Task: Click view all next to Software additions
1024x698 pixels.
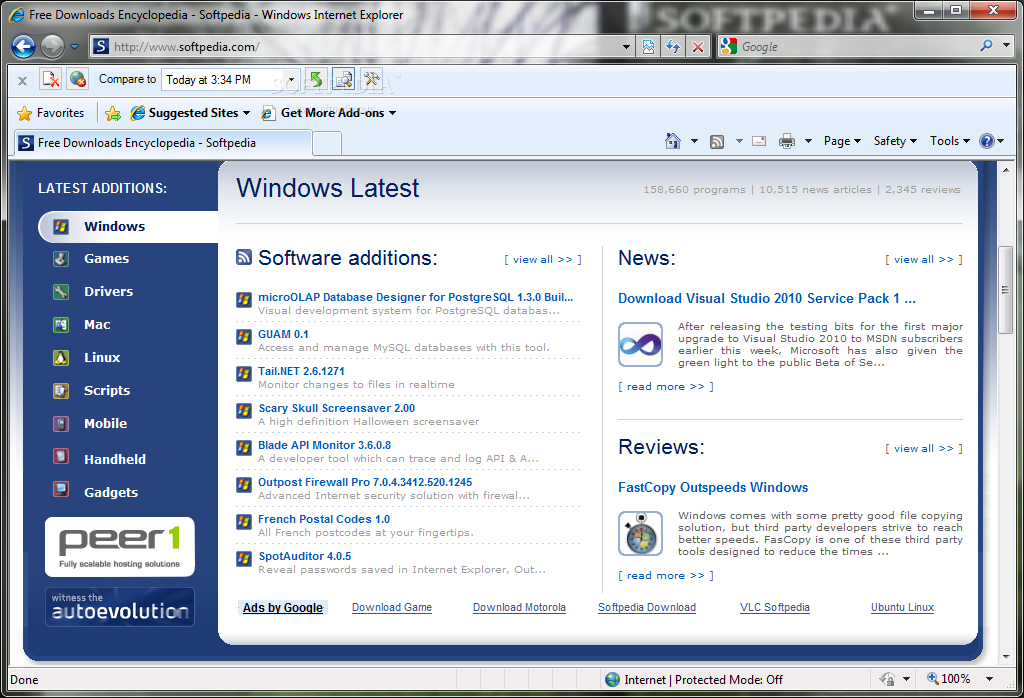Action: click(543, 259)
